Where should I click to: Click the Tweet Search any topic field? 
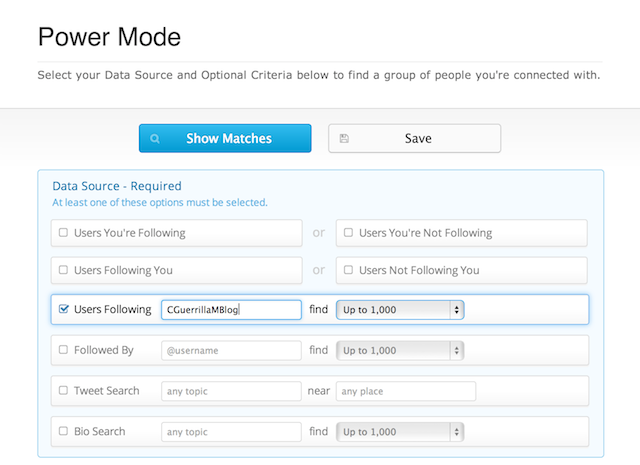point(231,391)
